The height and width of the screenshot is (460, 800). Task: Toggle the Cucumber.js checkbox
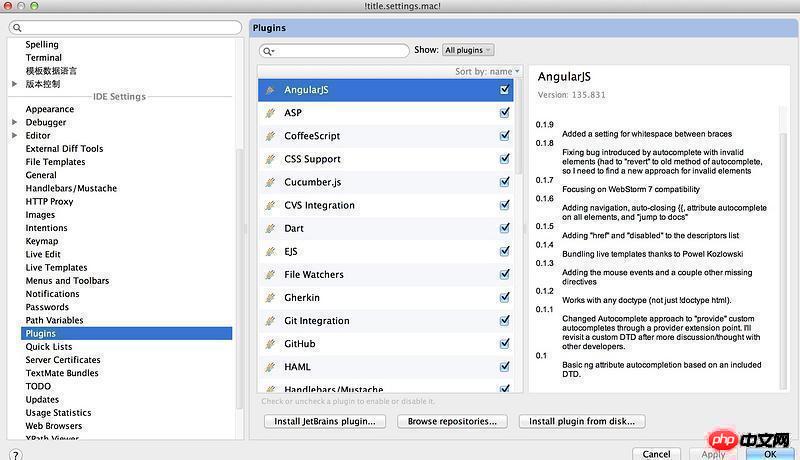tap(505, 182)
